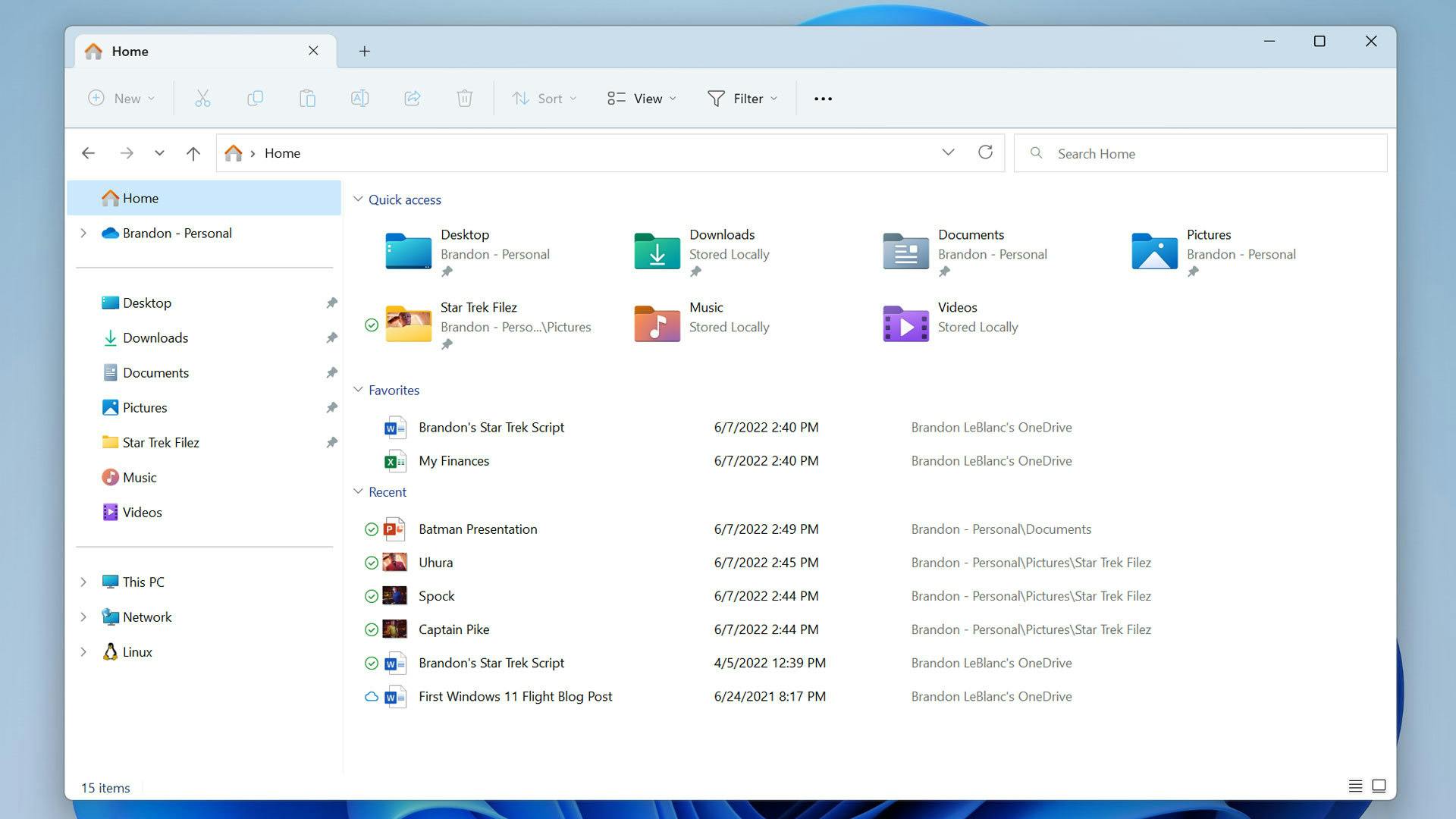The height and width of the screenshot is (819, 1456).
Task: Open Batman Presentation in Recent list
Action: (x=478, y=529)
